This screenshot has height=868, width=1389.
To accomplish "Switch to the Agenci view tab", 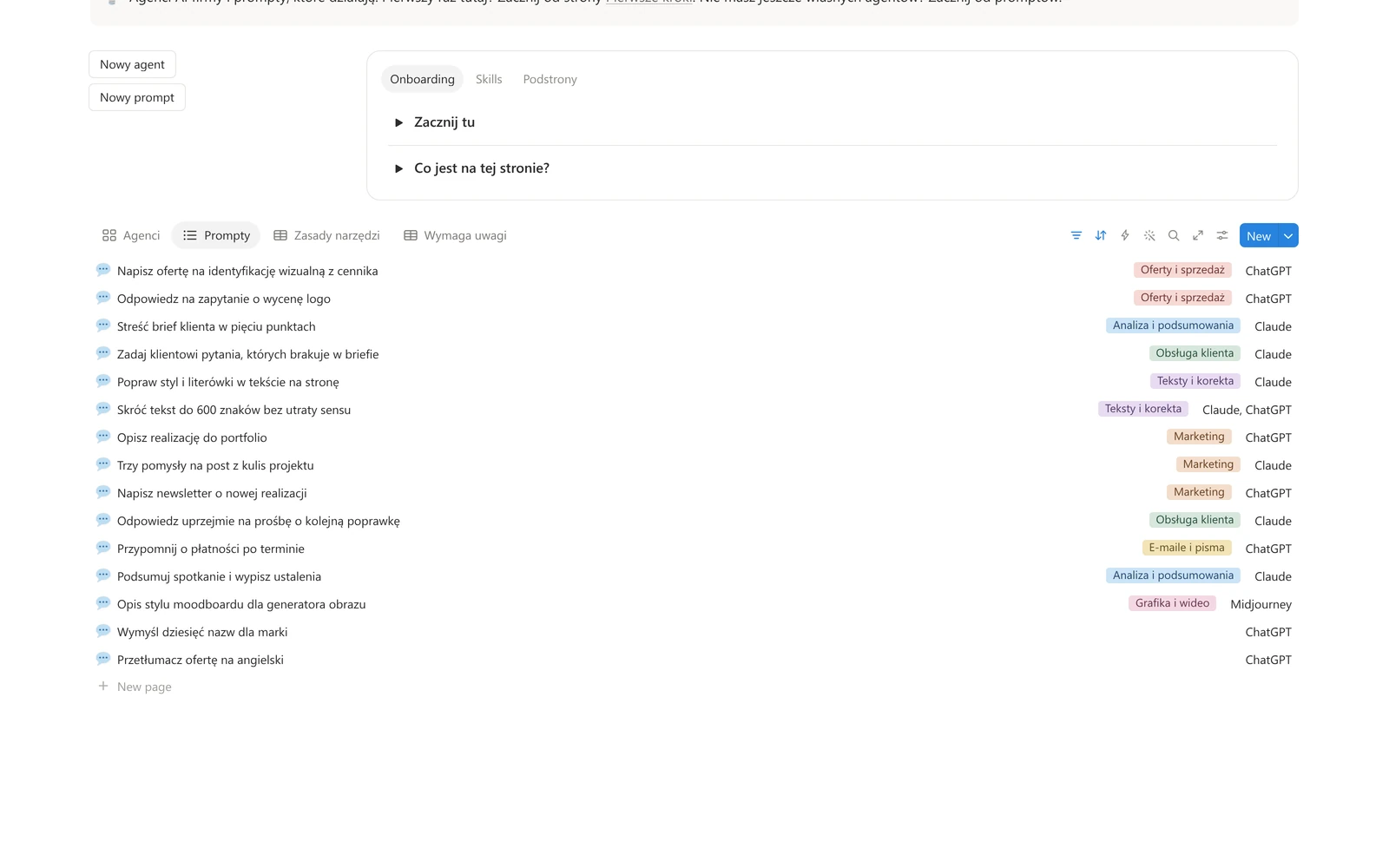I will 131,235.
